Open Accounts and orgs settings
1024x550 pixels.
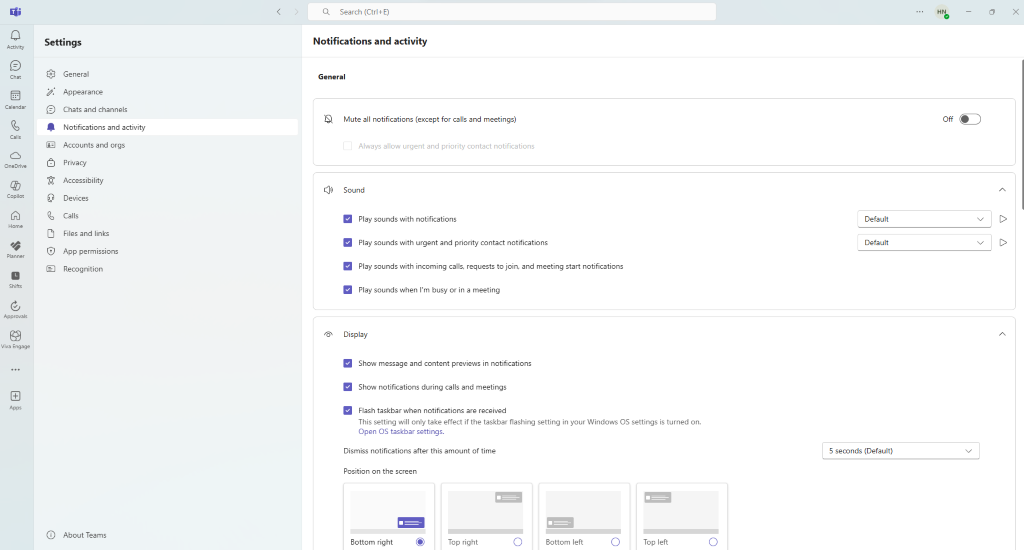pyautogui.click(x=167, y=144)
